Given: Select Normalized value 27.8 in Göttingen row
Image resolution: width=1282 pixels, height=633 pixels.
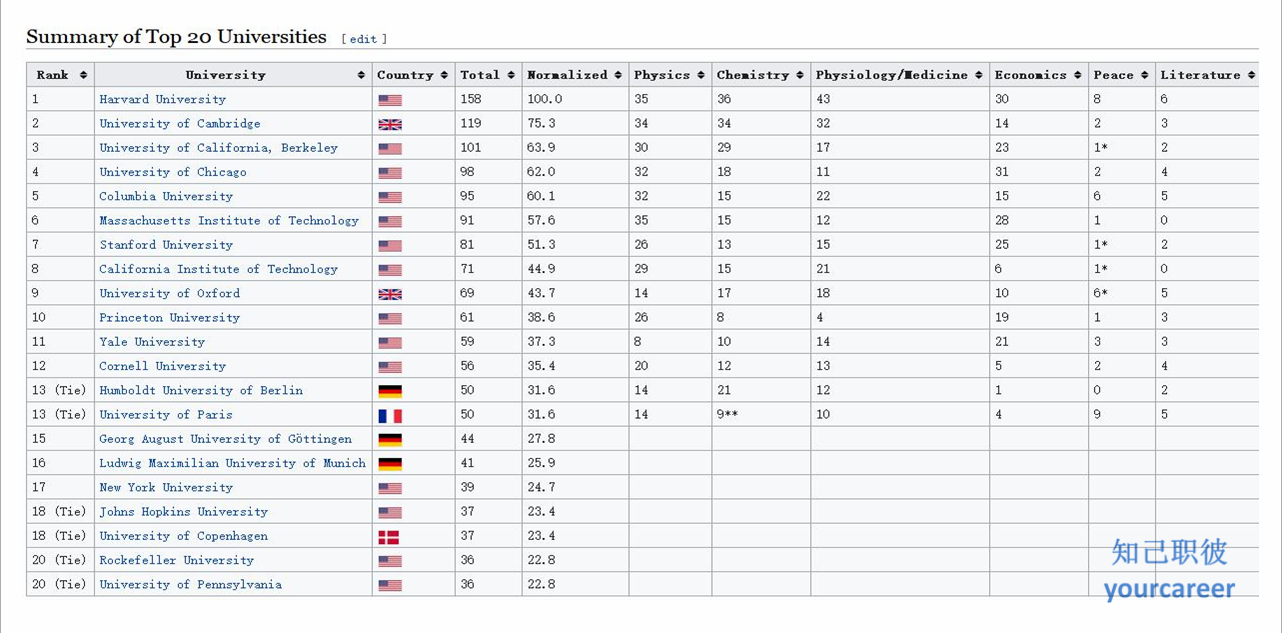Looking at the screenshot, I should pos(541,438).
